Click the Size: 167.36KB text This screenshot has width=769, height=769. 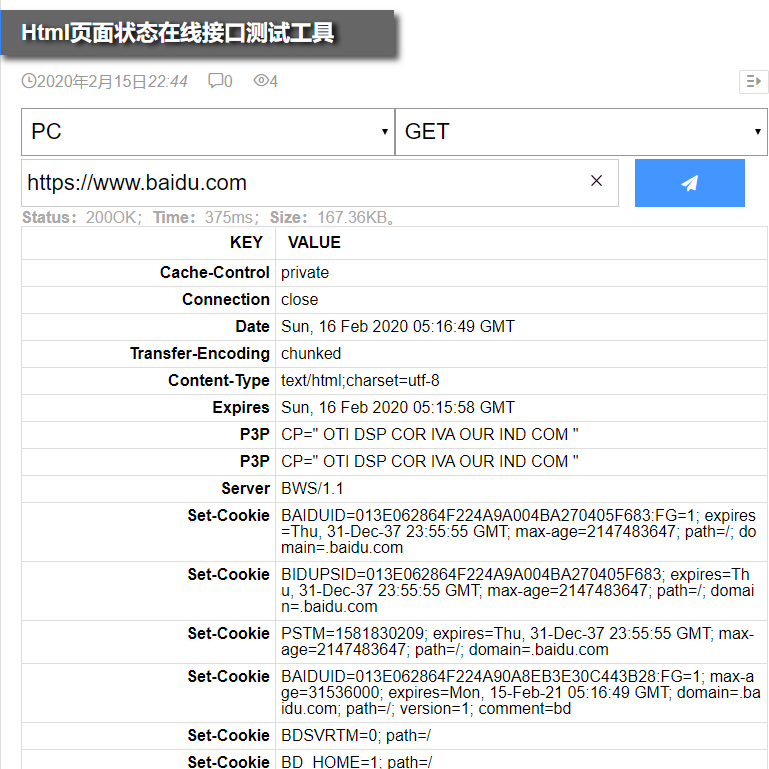point(332,217)
